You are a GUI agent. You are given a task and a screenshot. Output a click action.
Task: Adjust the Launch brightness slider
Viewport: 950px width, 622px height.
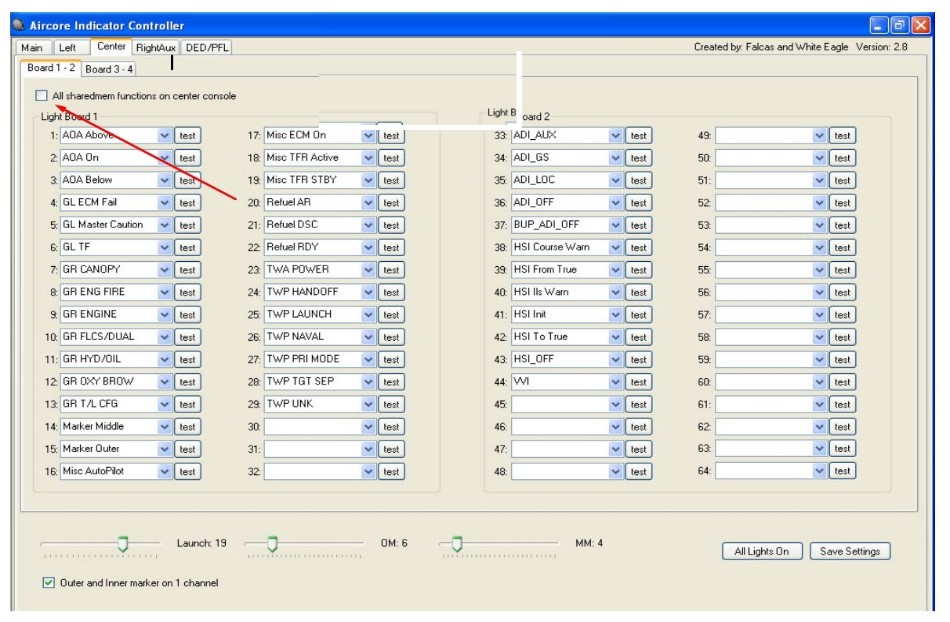point(123,544)
